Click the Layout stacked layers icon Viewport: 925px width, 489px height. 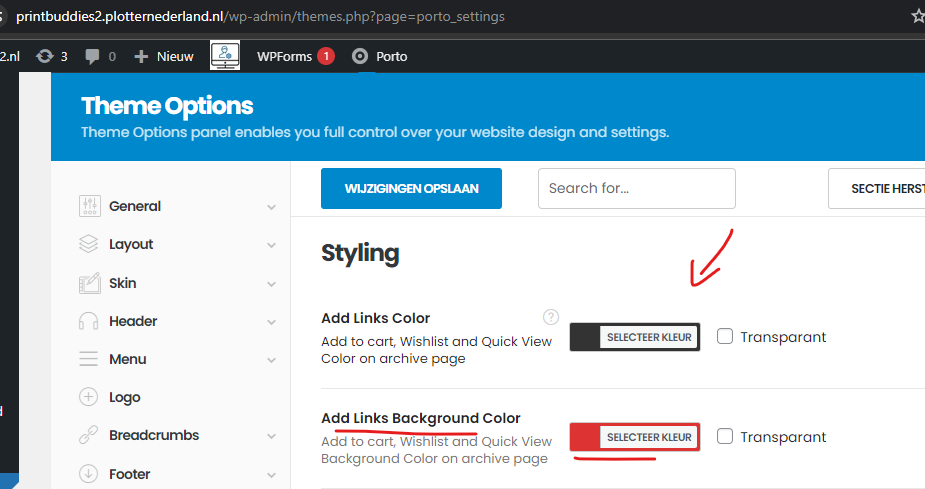point(88,244)
